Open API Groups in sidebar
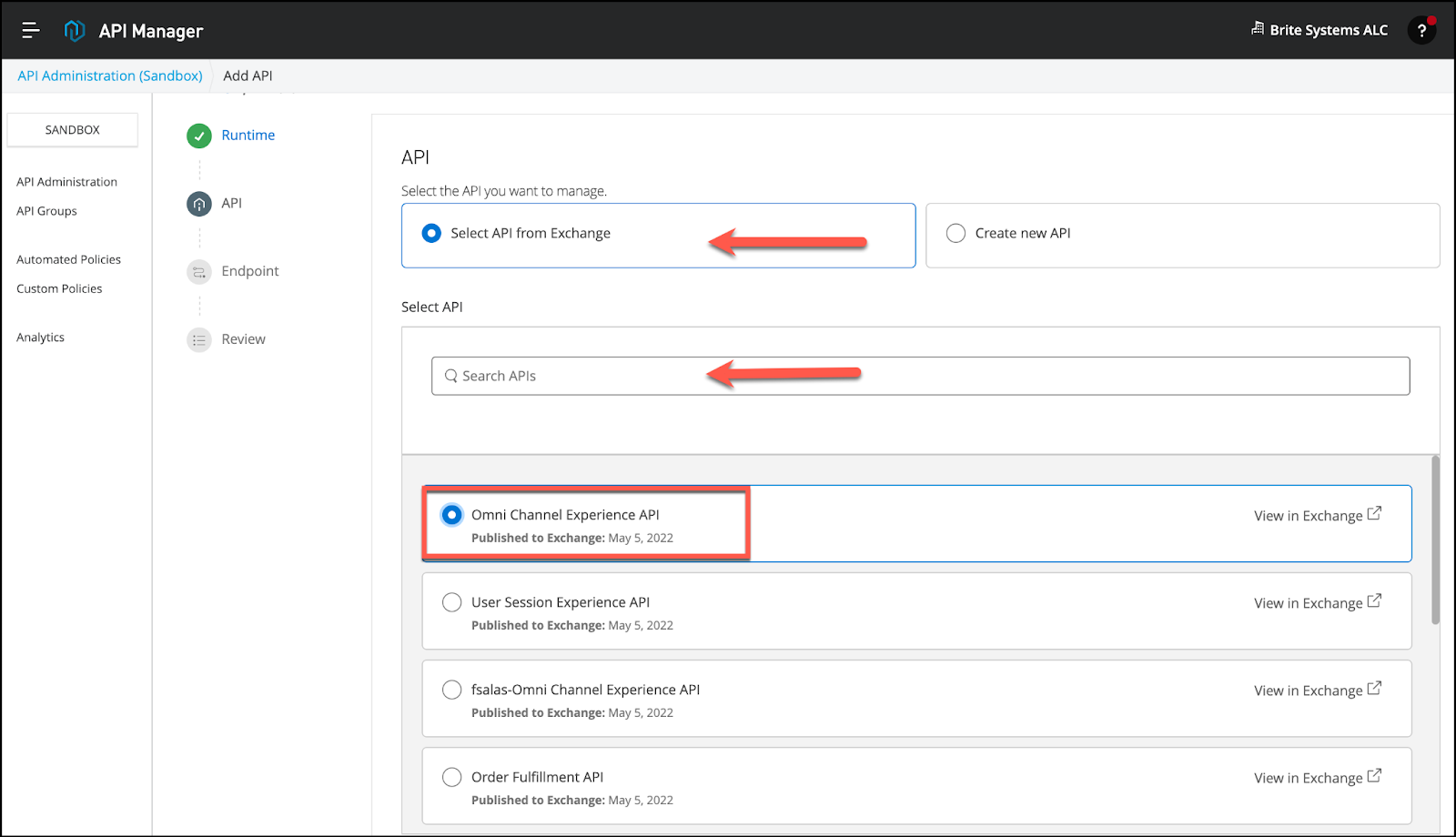1456x837 pixels. pyautogui.click(x=47, y=211)
